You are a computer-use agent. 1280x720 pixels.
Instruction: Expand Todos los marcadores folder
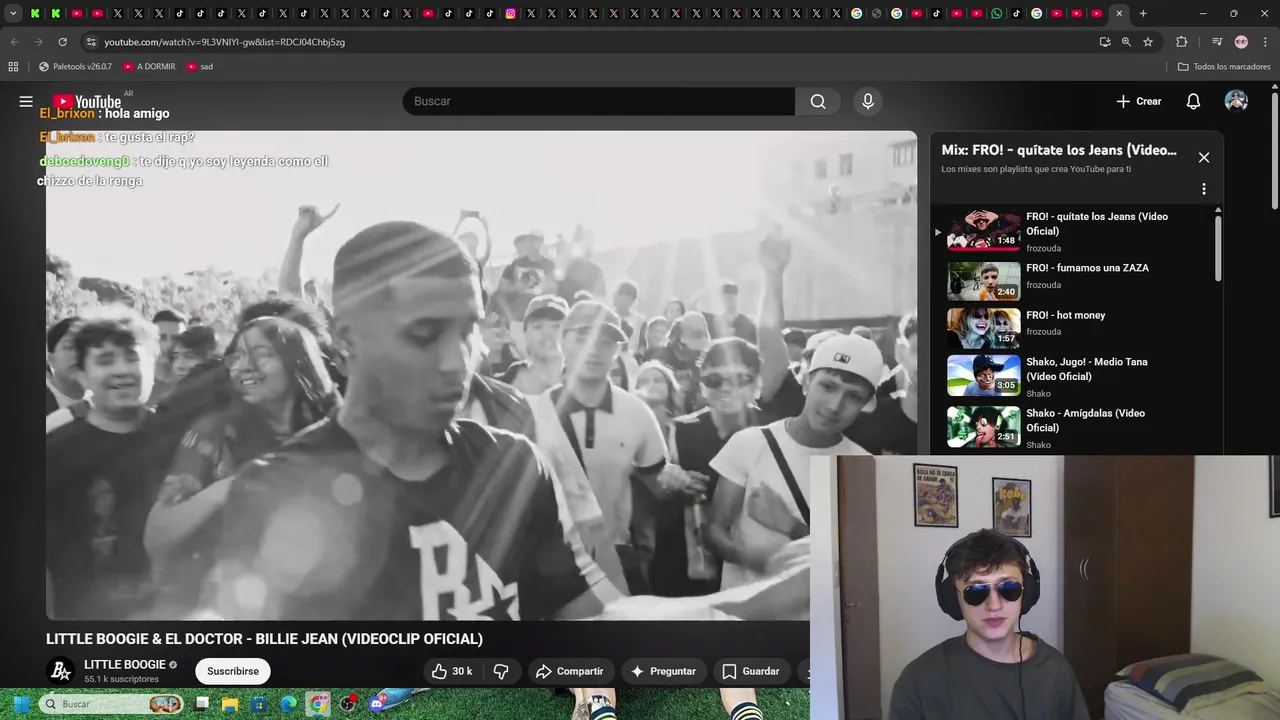pos(1224,67)
